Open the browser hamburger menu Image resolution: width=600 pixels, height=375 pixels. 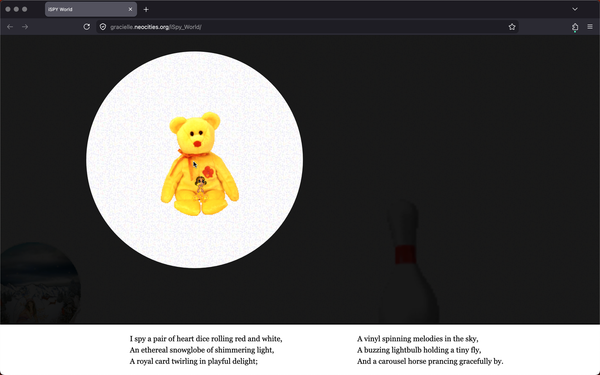click(x=590, y=27)
